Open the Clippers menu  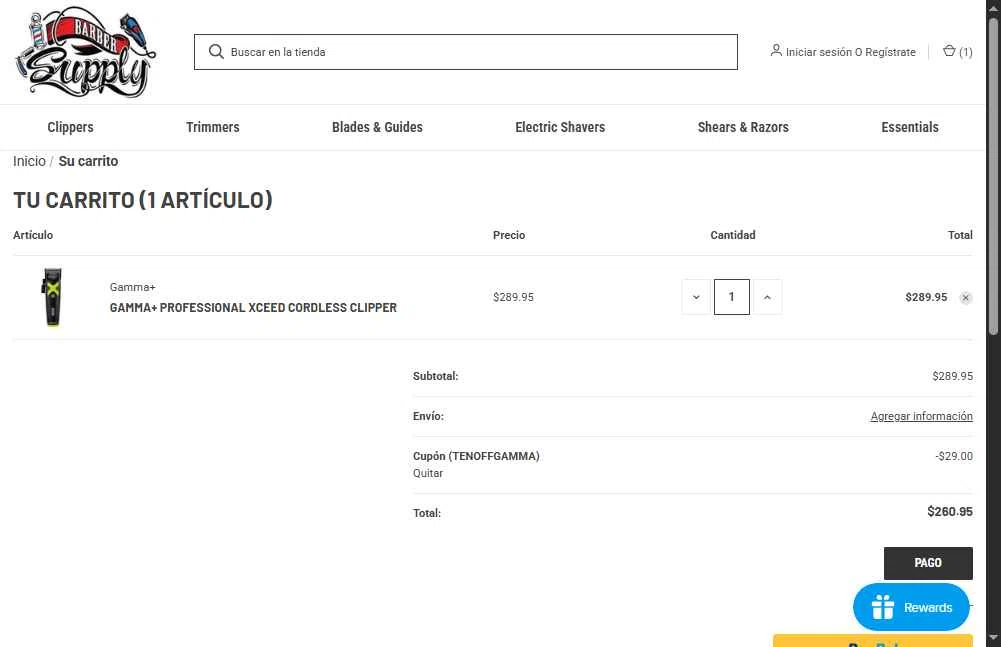(70, 127)
